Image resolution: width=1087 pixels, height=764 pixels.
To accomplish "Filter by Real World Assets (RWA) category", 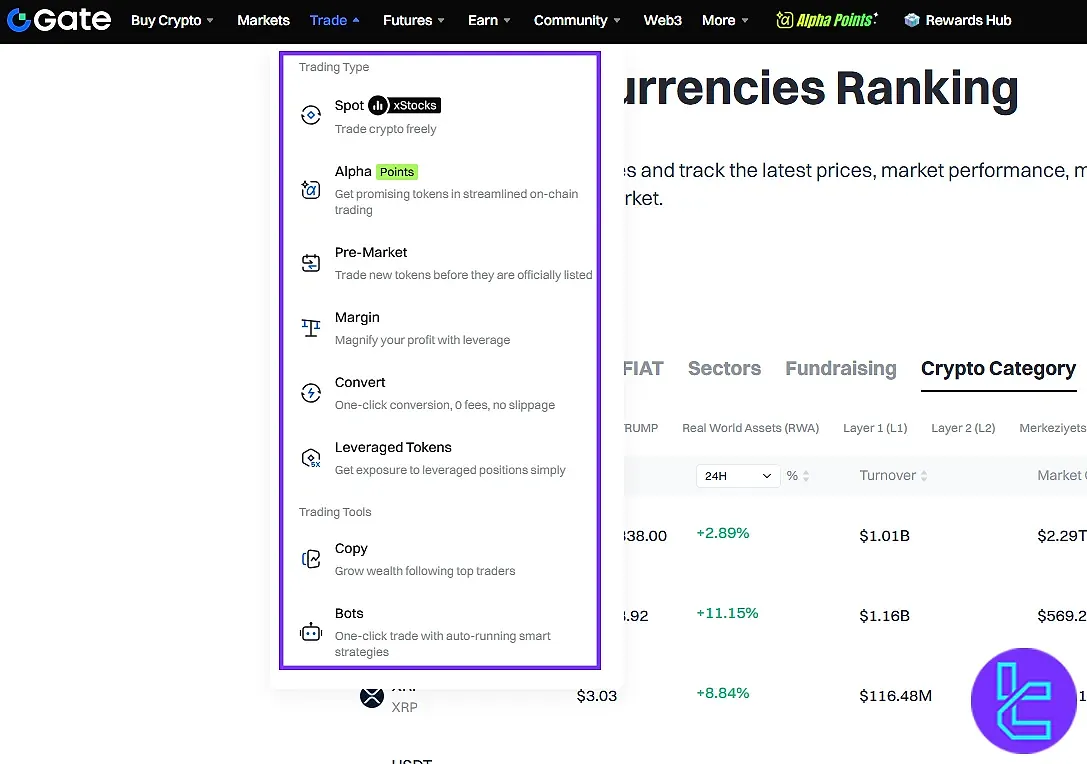I will click(x=750, y=428).
